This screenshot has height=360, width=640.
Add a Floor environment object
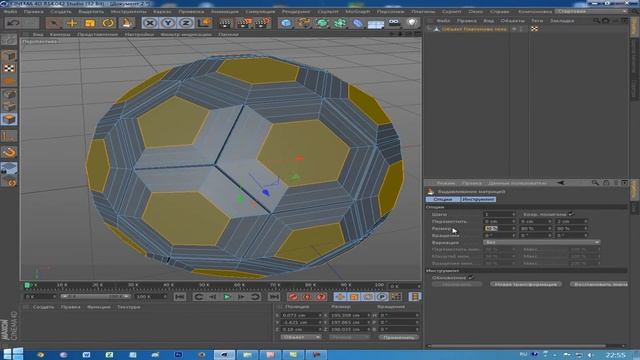376,24
